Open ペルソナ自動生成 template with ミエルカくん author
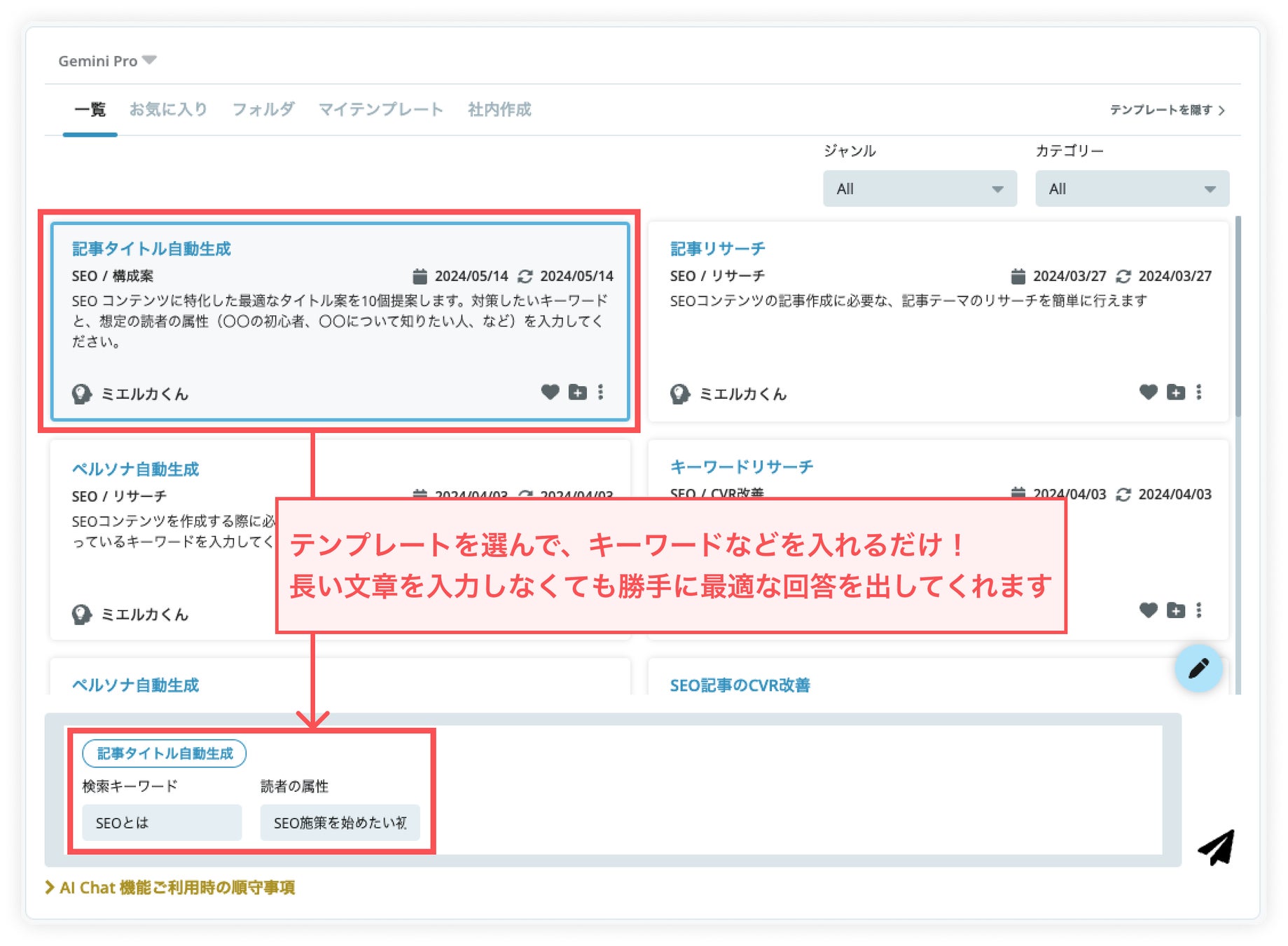Image resolution: width=1288 pixels, height=946 pixels. pos(135,469)
